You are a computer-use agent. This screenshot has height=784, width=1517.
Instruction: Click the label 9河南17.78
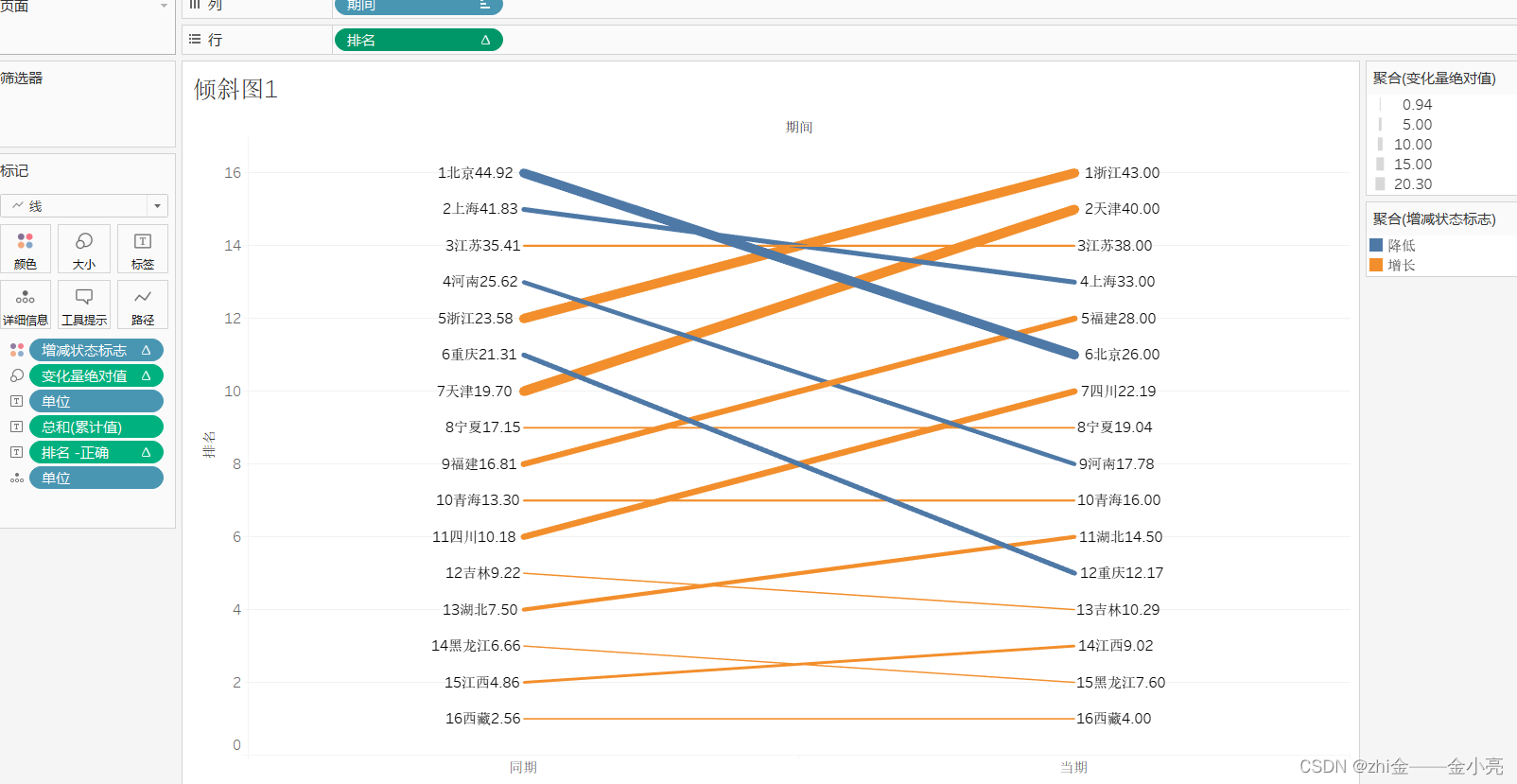[x=1117, y=464]
